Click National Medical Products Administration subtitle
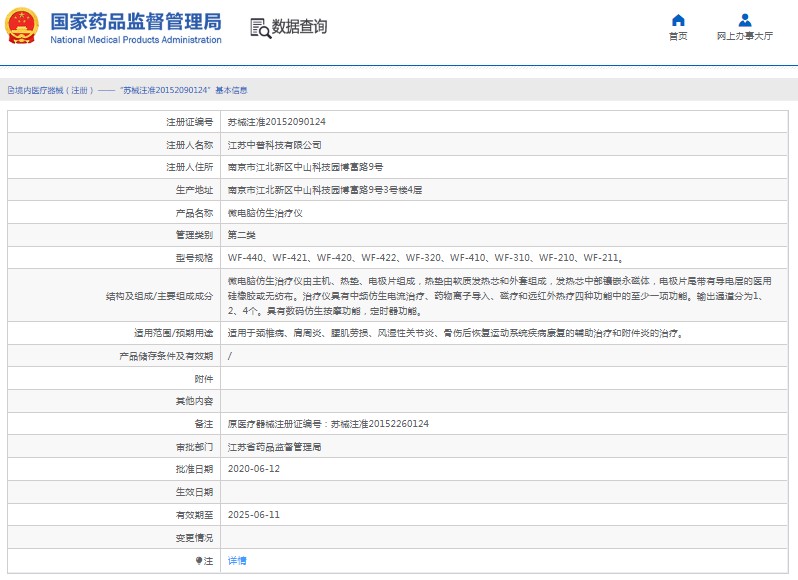Screen dimensions: 798x580 [x=135, y=40]
